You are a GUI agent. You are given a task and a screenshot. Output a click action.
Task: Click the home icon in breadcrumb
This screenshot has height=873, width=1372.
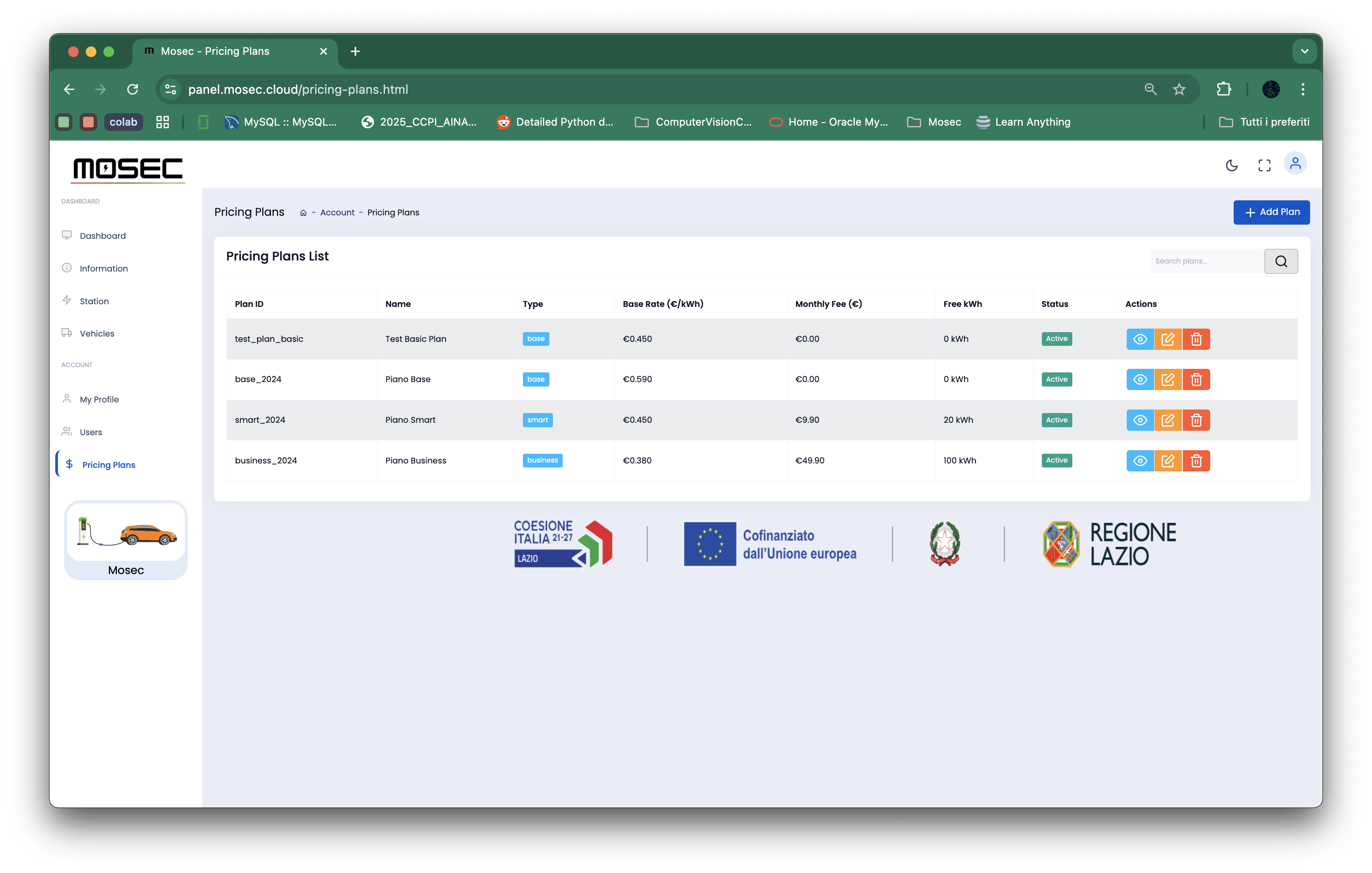pyautogui.click(x=303, y=213)
